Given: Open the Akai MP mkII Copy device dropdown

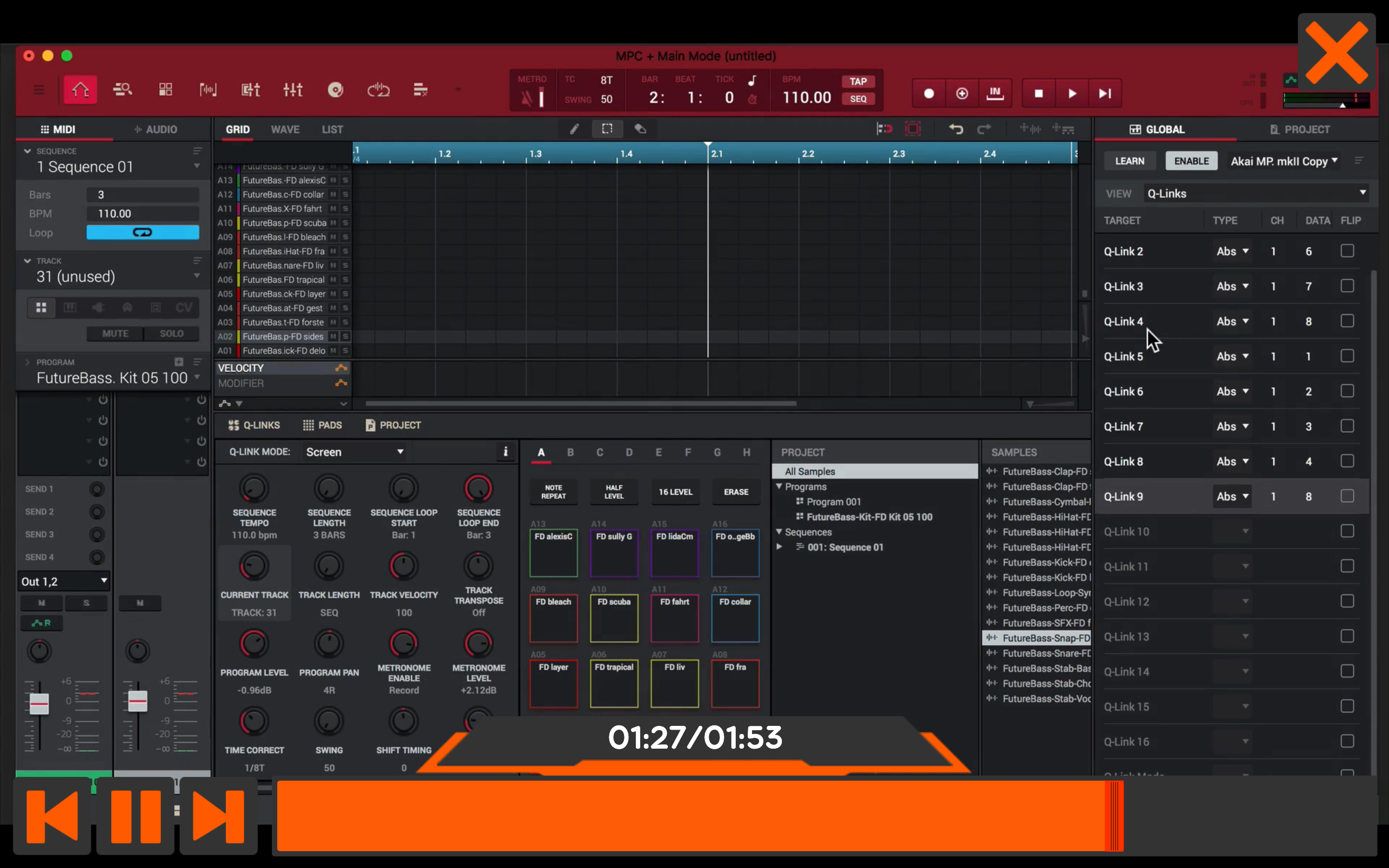Looking at the screenshot, I should click(1283, 161).
